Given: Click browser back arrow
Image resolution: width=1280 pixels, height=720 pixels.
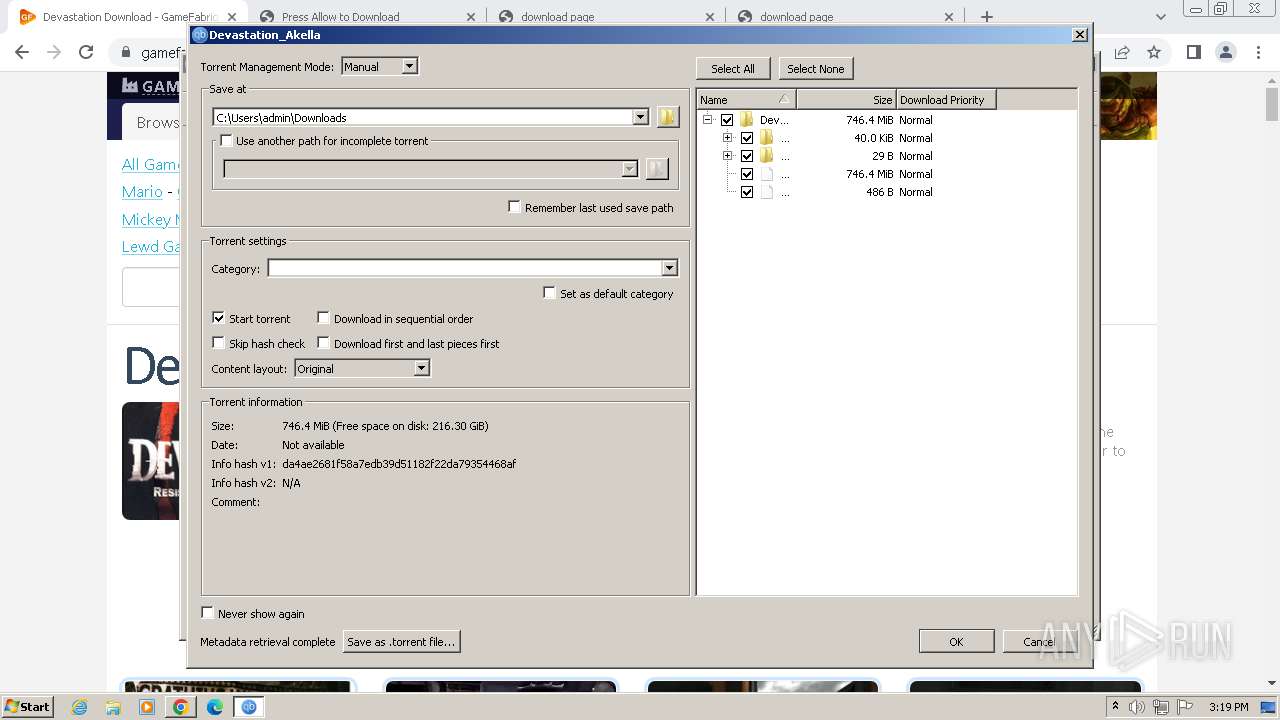Looking at the screenshot, I should (22, 52).
